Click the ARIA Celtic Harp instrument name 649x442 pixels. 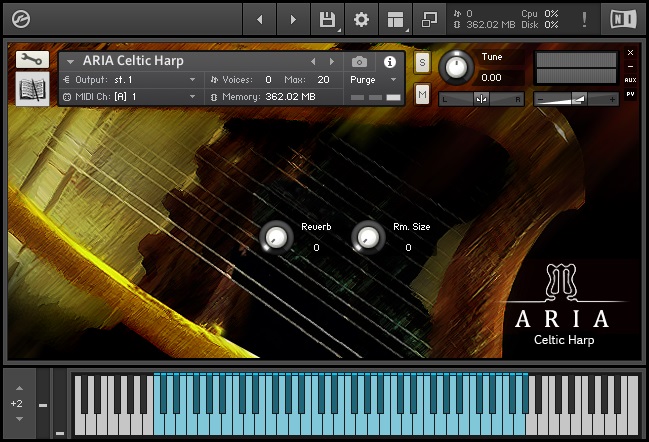[x=133, y=61]
